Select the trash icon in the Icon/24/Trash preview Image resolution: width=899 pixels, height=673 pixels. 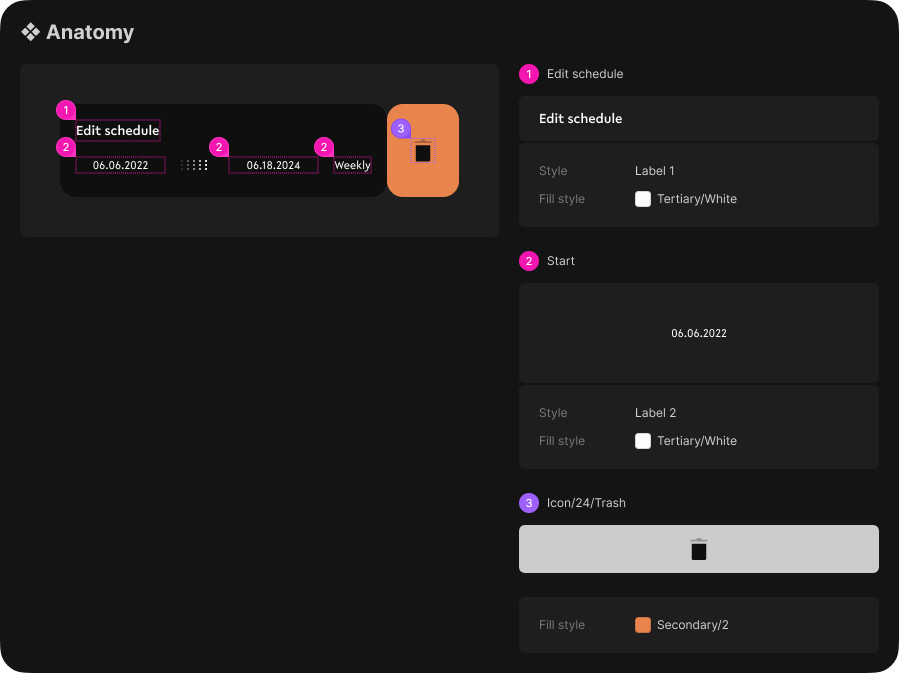698,548
